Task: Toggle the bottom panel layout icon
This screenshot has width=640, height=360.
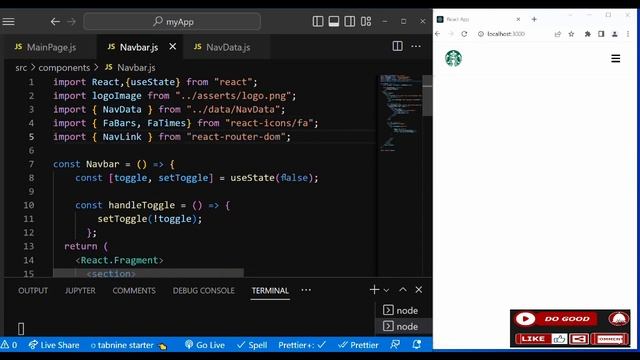Action: (x=333, y=22)
